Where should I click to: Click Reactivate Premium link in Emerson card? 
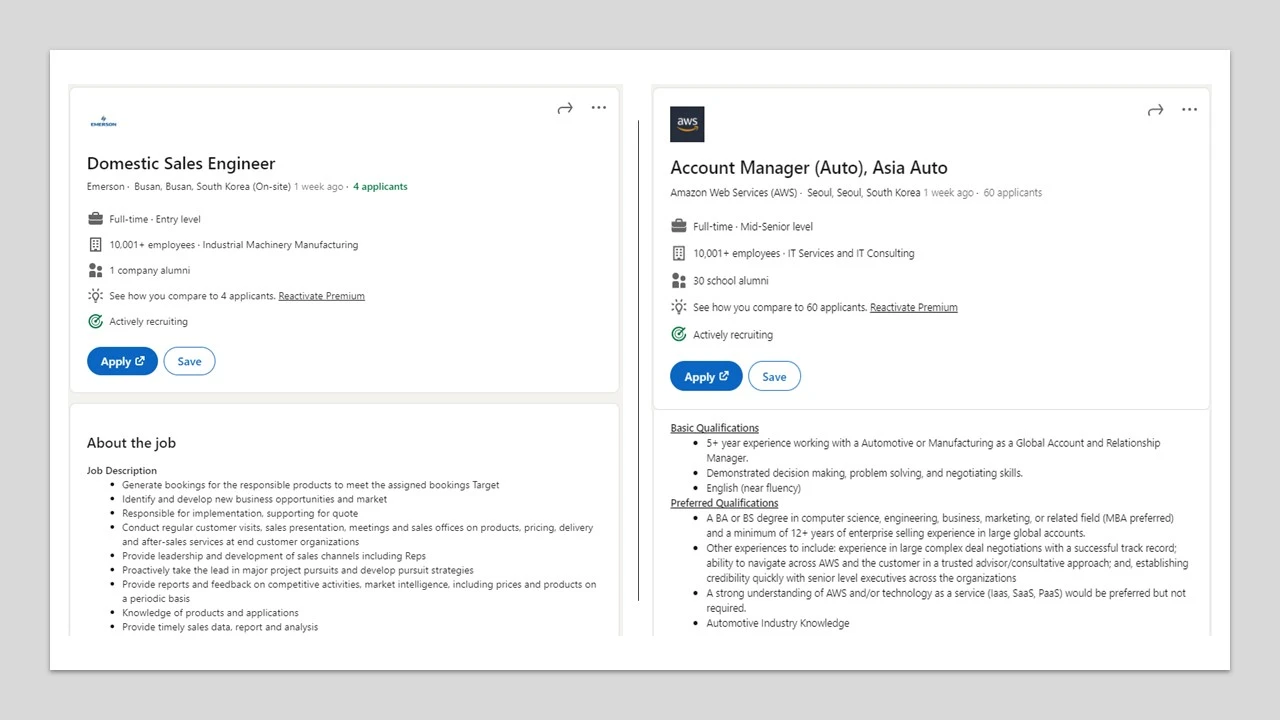321,296
